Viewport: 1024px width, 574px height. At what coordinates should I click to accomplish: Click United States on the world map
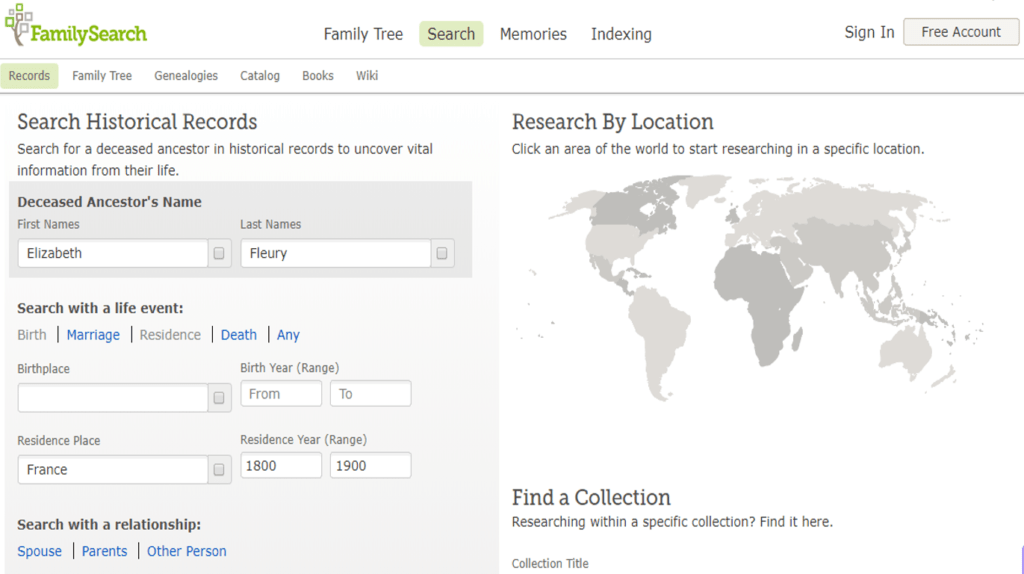click(617, 243)
